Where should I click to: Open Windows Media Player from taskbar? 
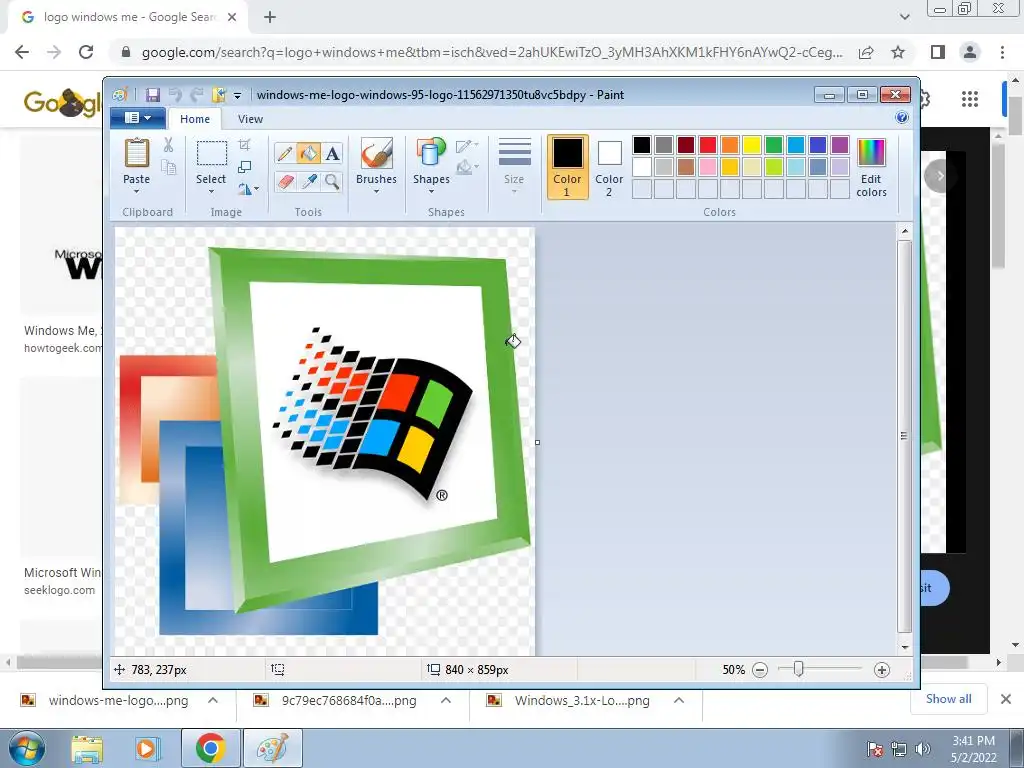point(148,749)
